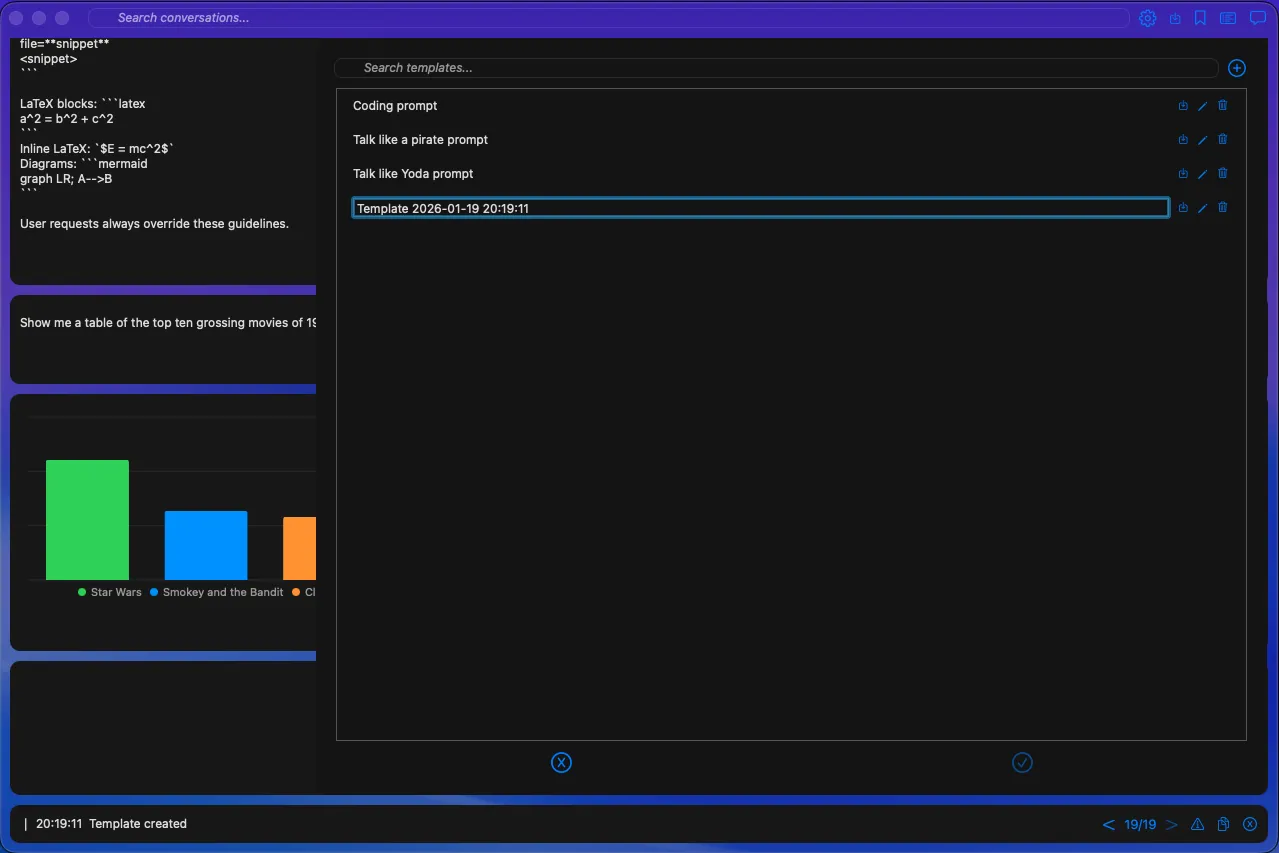Viewport: 1279px width, 853px height.
Task: Open the settings gear in the title bar
Action: (x=1147, y=18)
